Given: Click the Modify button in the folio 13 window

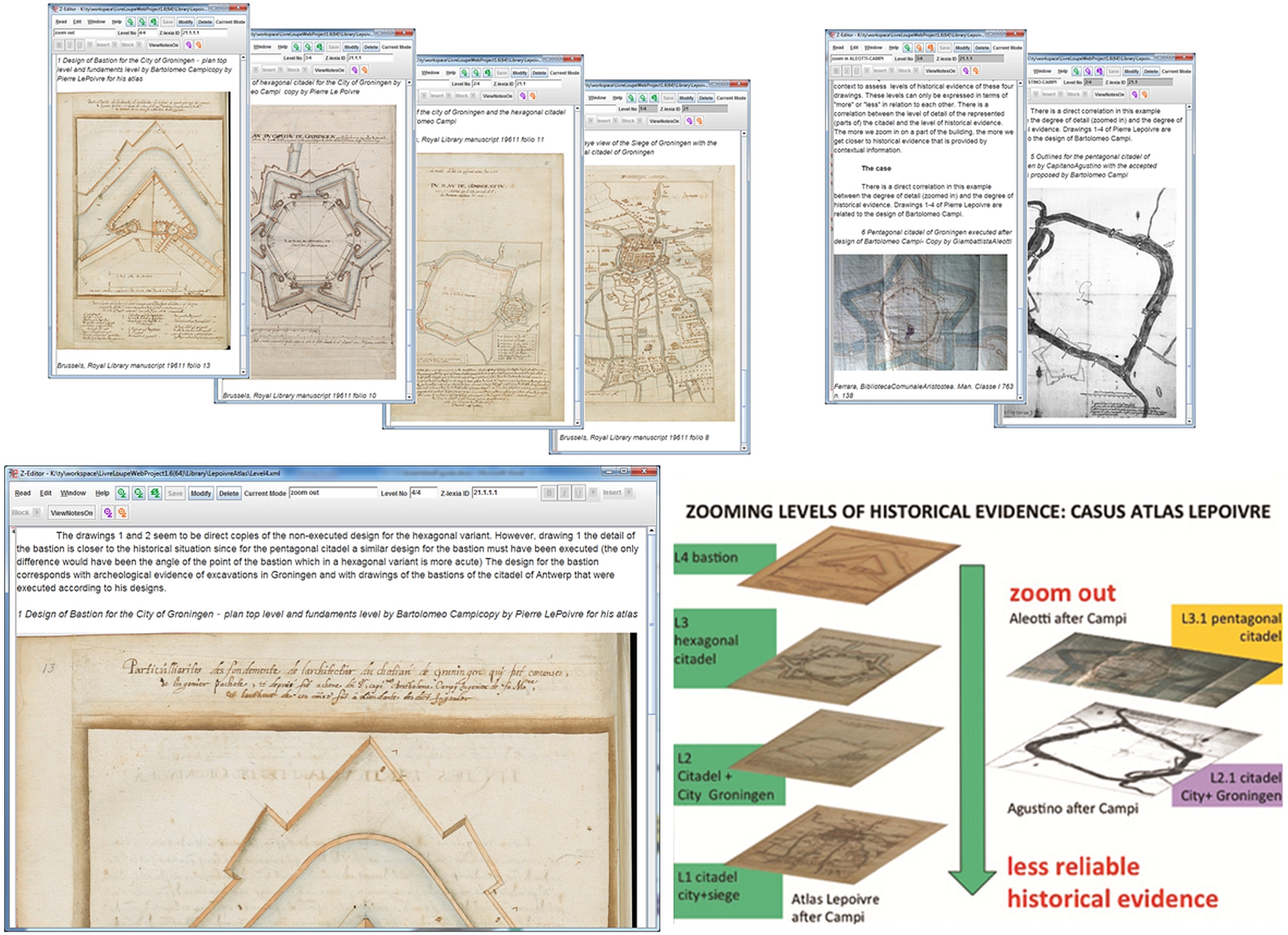Looking at the screenshot, I should (186, 22).
